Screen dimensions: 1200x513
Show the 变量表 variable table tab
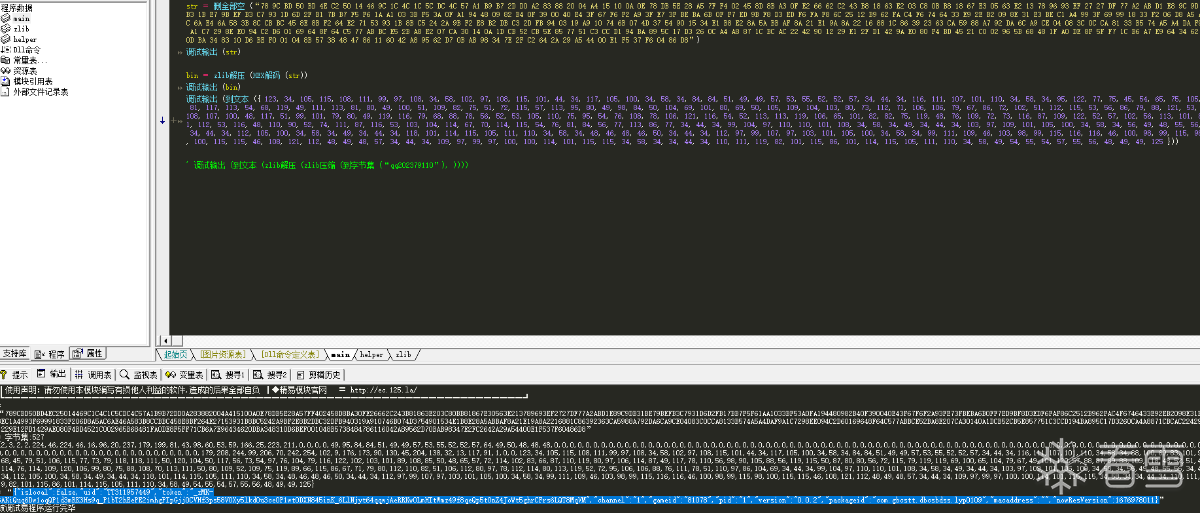point(185,374)
